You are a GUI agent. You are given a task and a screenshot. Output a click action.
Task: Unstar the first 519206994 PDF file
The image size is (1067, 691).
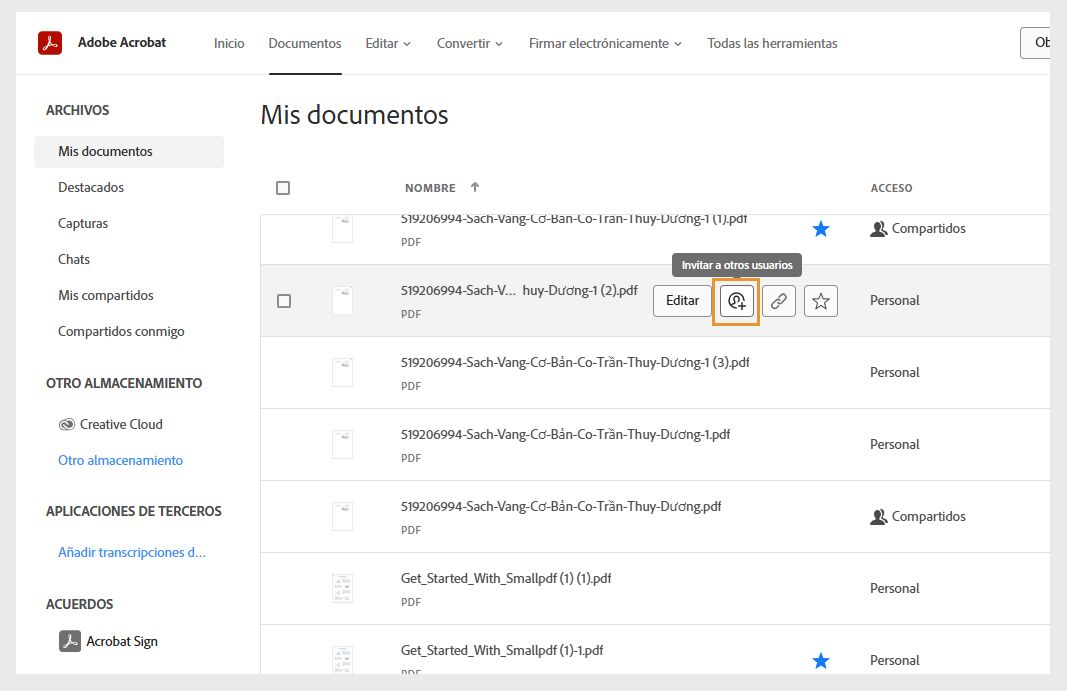point(821,228)
